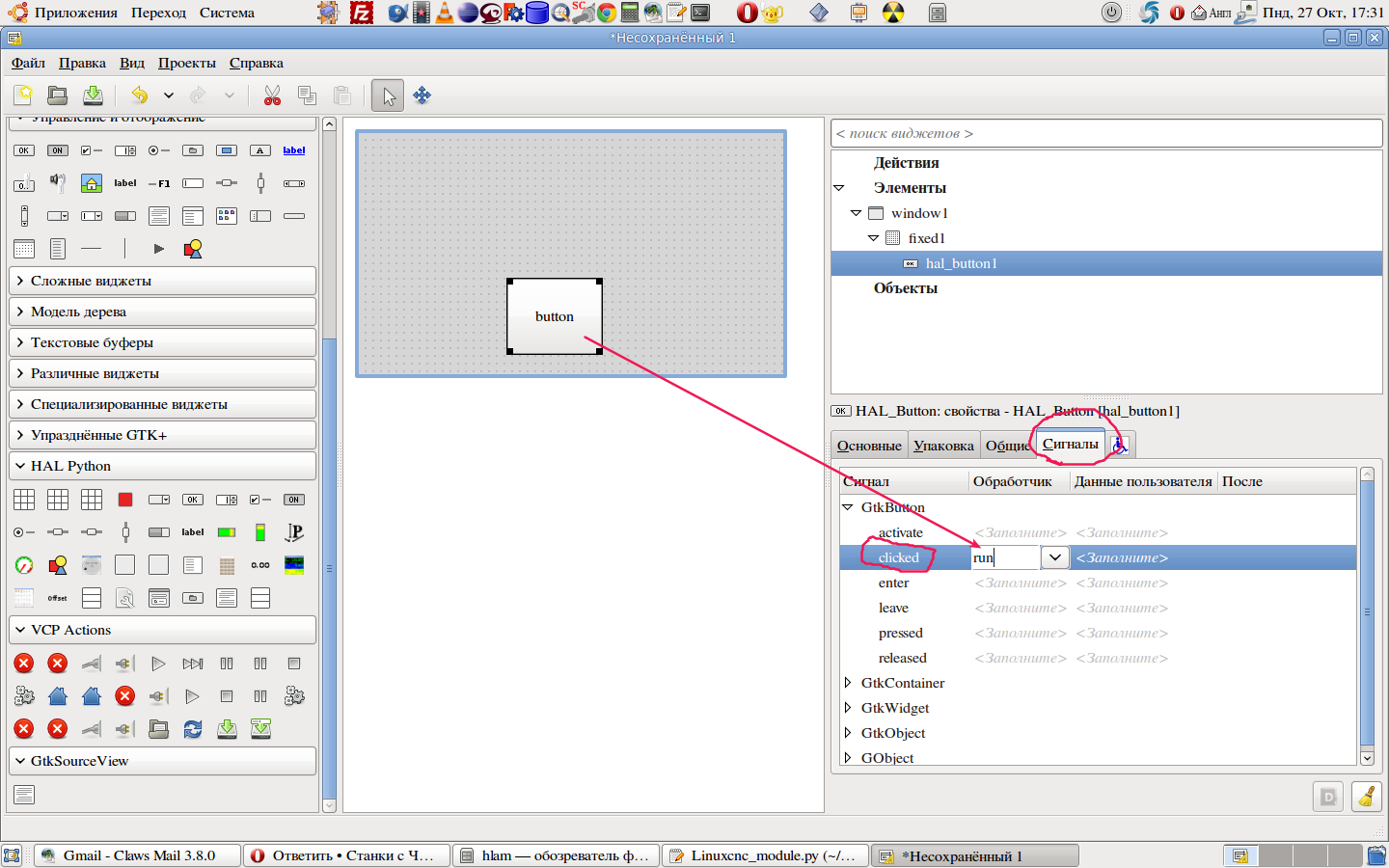Open the Правка menu
Screen dimensions: 1389x868
coord(82,63)
